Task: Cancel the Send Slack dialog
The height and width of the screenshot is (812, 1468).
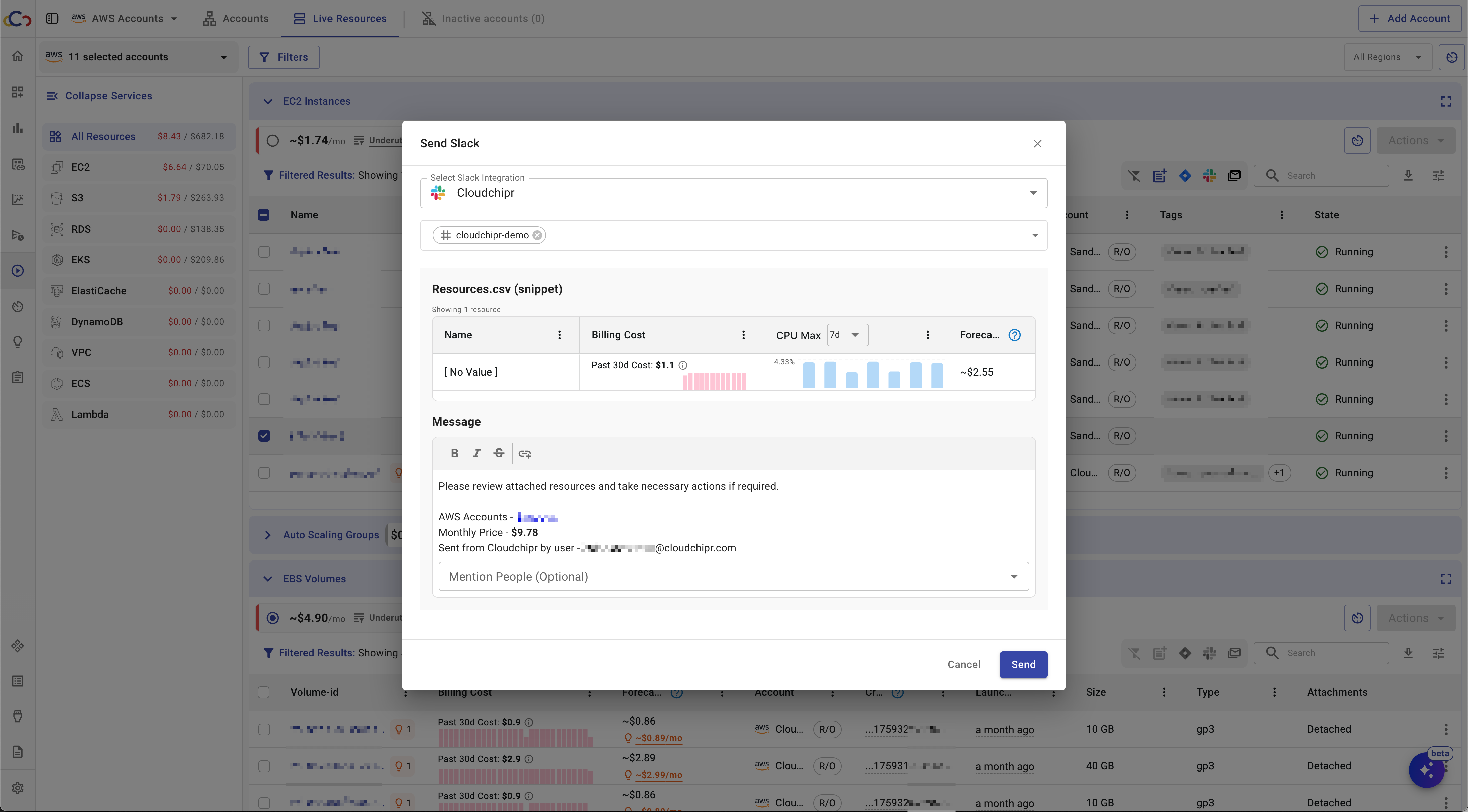Action: 964,664
